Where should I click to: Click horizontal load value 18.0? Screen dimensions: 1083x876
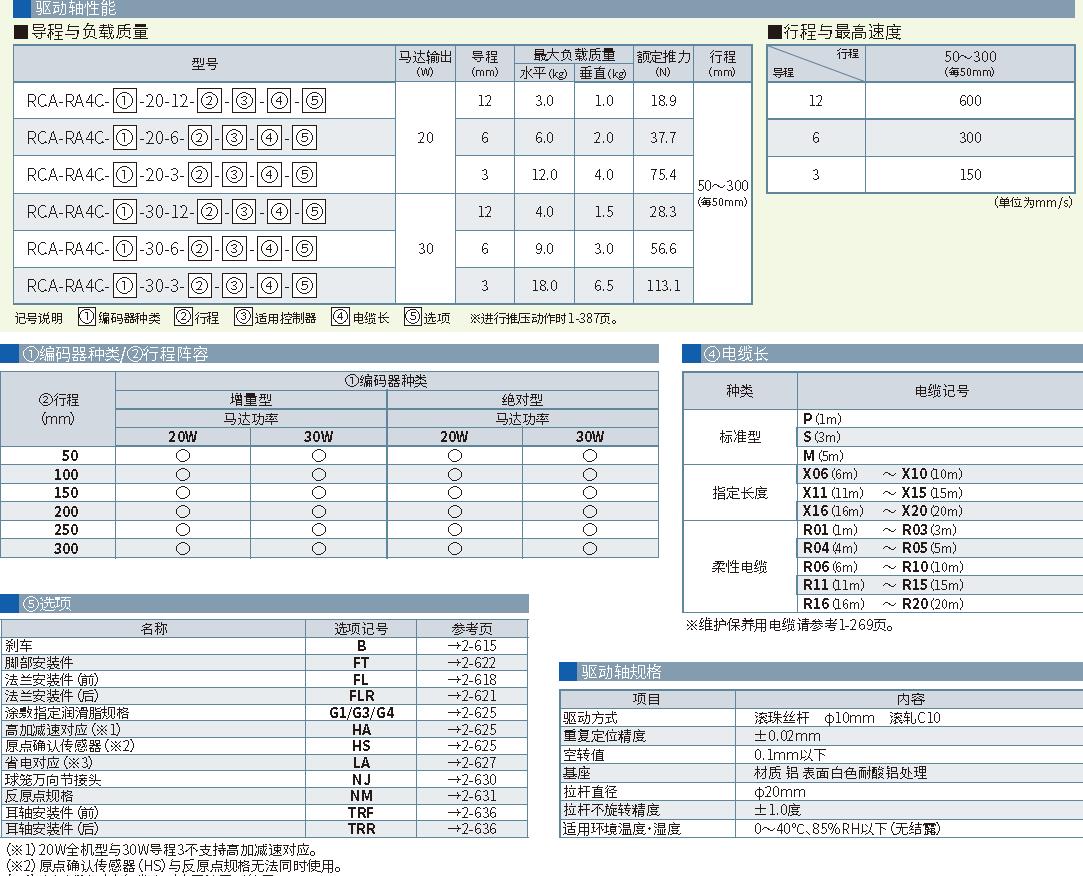(x=544, y=285)
